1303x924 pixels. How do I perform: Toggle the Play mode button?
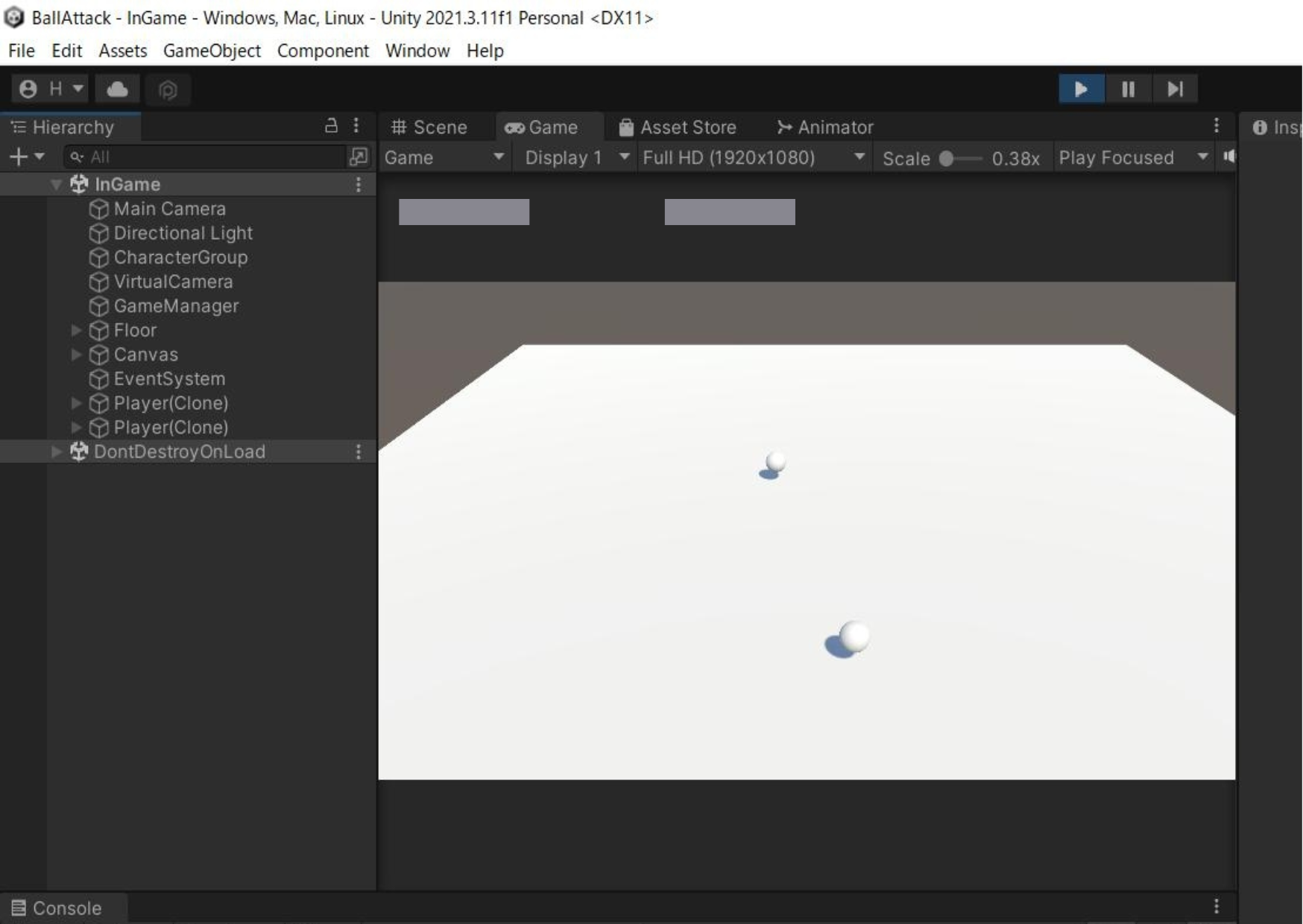click(1081, 89)
